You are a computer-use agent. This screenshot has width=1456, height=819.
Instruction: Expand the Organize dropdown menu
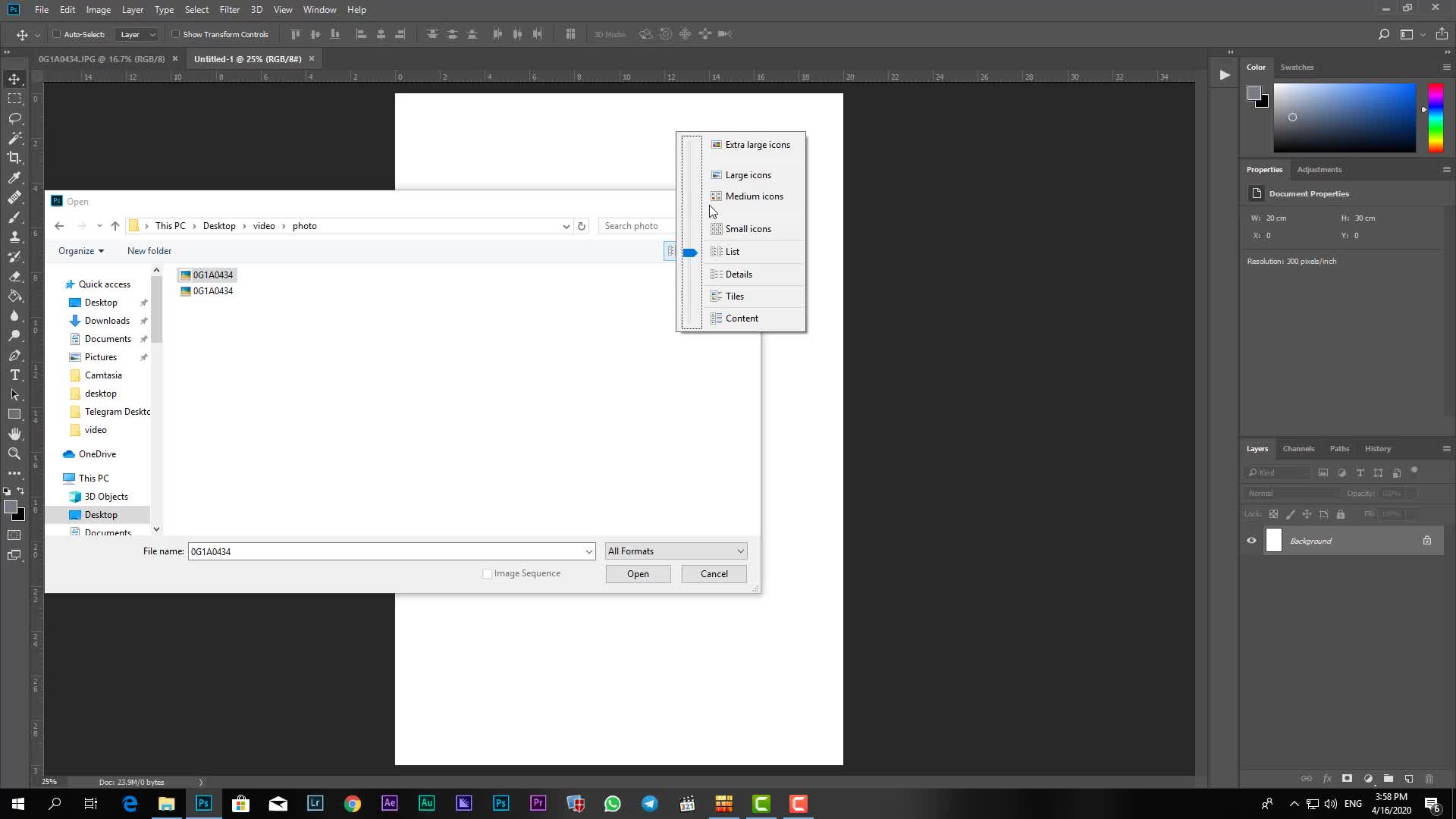point(81,251)
